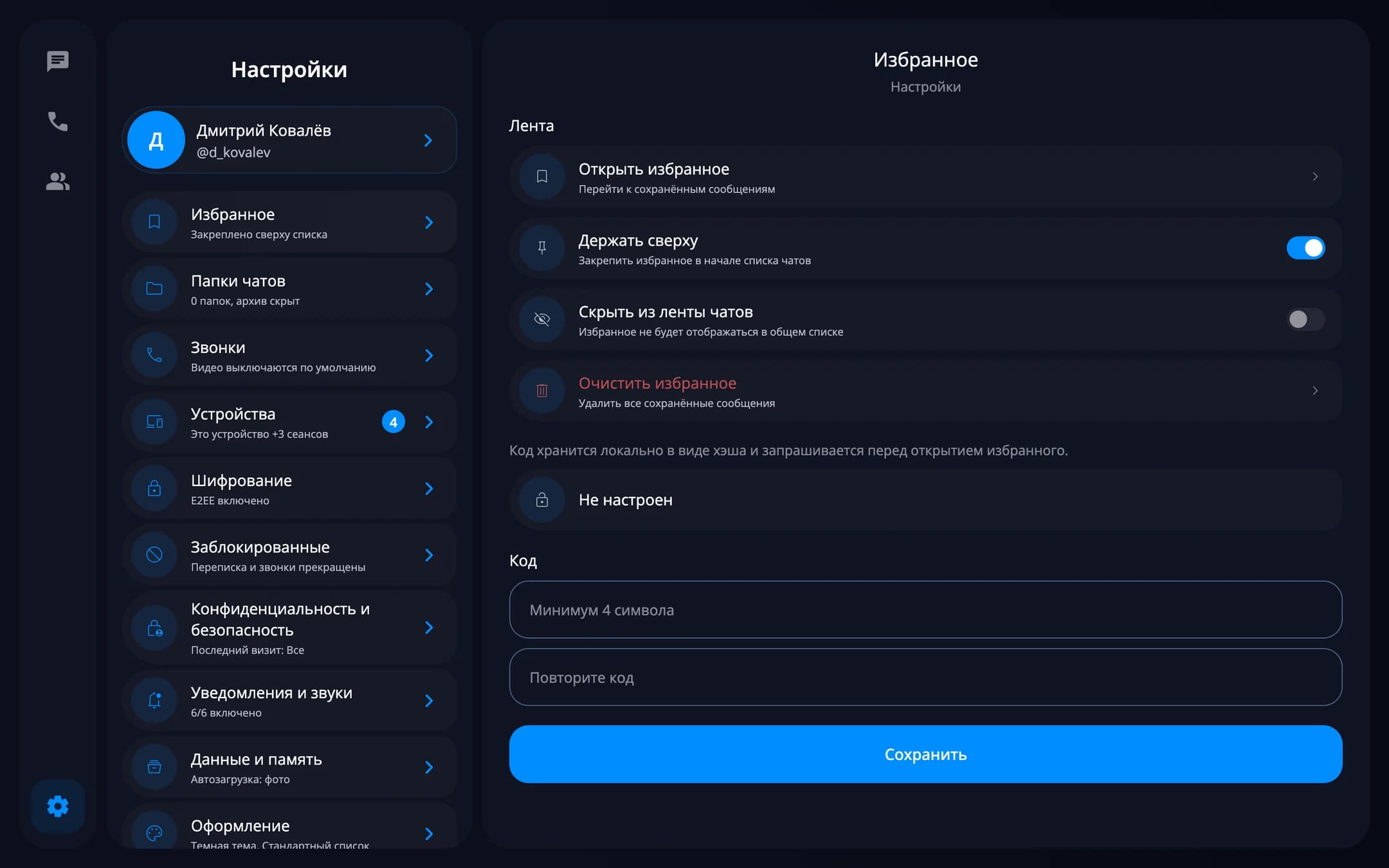Click the bell icon for Уведомления и звуки
Image resolution: width=1389 pixels, height=868 pixels.
[x=154, y=700]
